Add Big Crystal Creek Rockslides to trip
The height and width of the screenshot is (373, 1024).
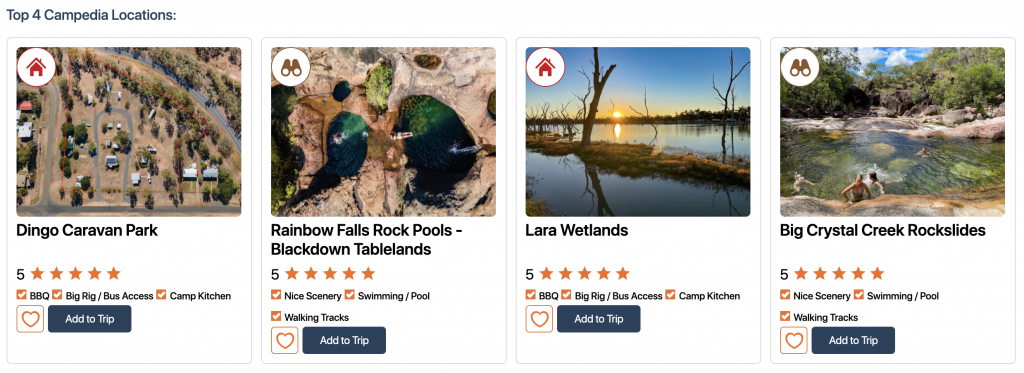[854, 340]
